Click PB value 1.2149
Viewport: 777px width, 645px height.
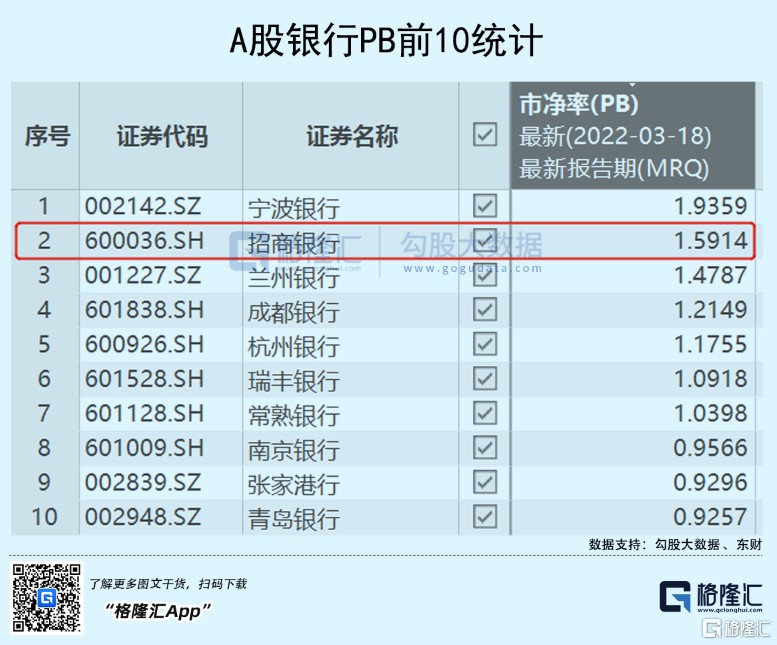711,310
